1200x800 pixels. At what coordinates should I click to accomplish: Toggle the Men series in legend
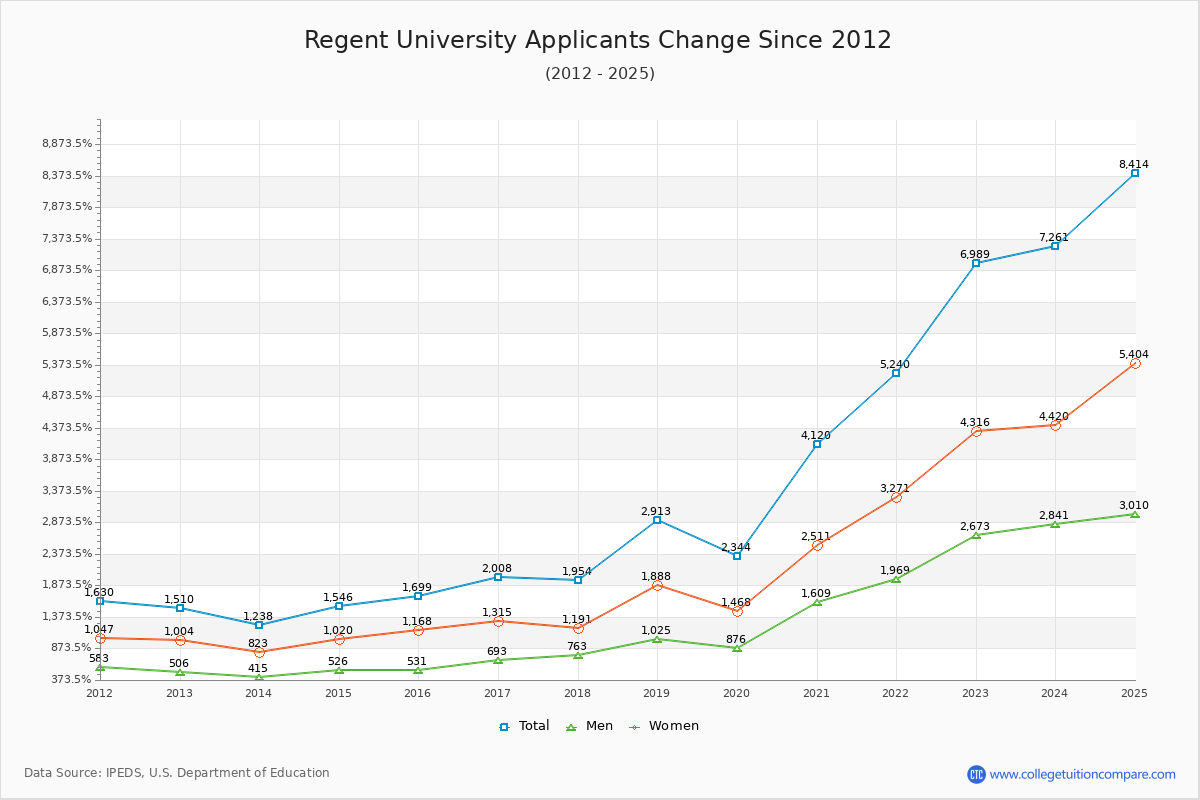pos(589,726)
